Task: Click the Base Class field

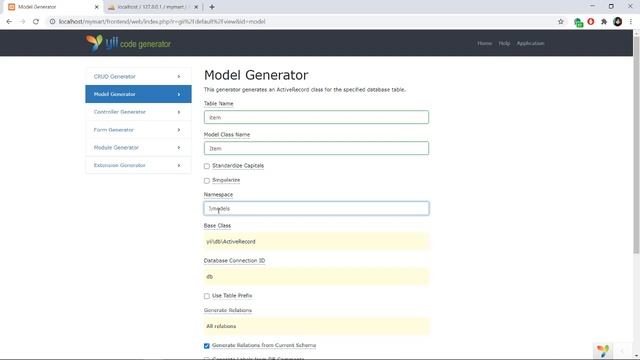Action: [316, 241]
